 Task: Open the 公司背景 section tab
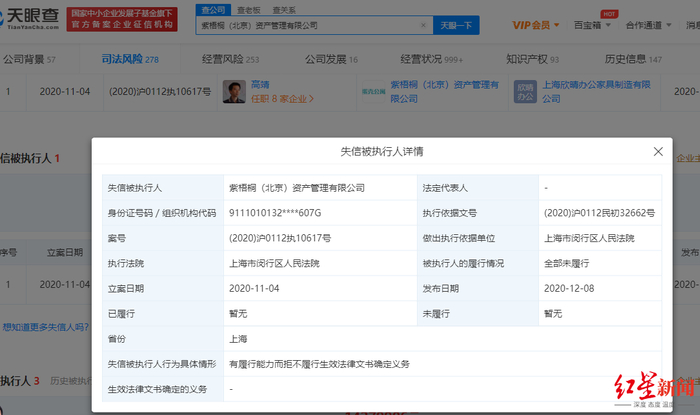point(29,59)
